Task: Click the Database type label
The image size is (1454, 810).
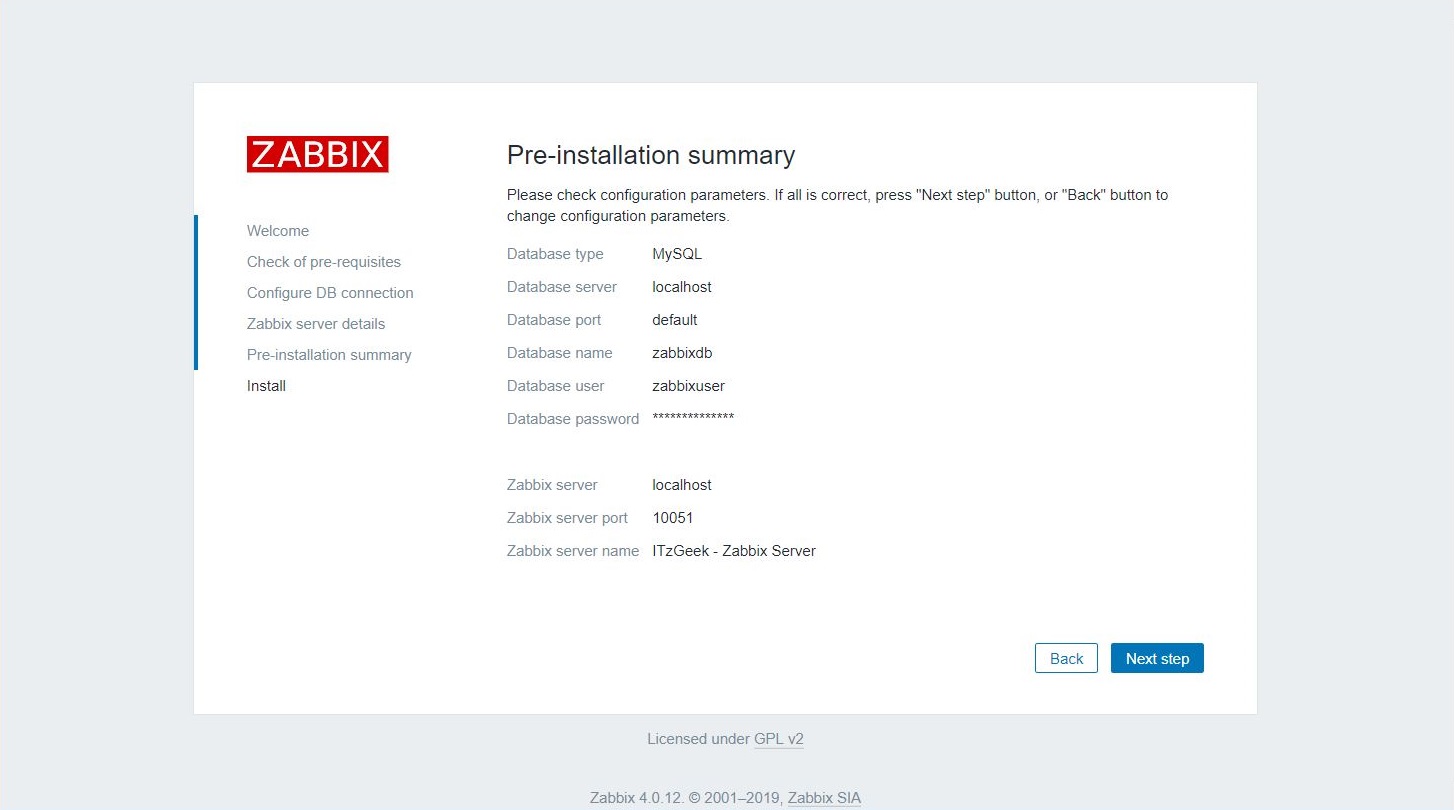Action: (555, 254)
